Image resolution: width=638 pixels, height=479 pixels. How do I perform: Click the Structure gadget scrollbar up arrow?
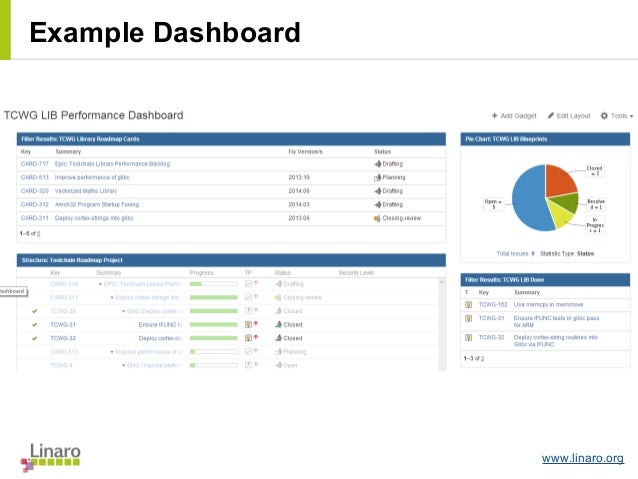442,282
